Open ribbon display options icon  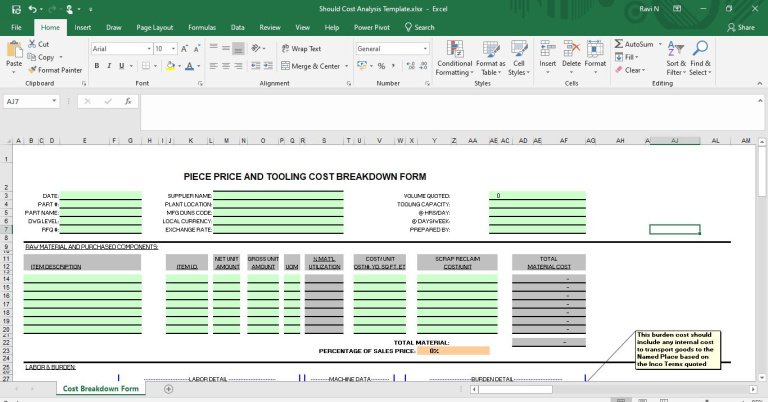pyautogui.click(x=677, y=9)
